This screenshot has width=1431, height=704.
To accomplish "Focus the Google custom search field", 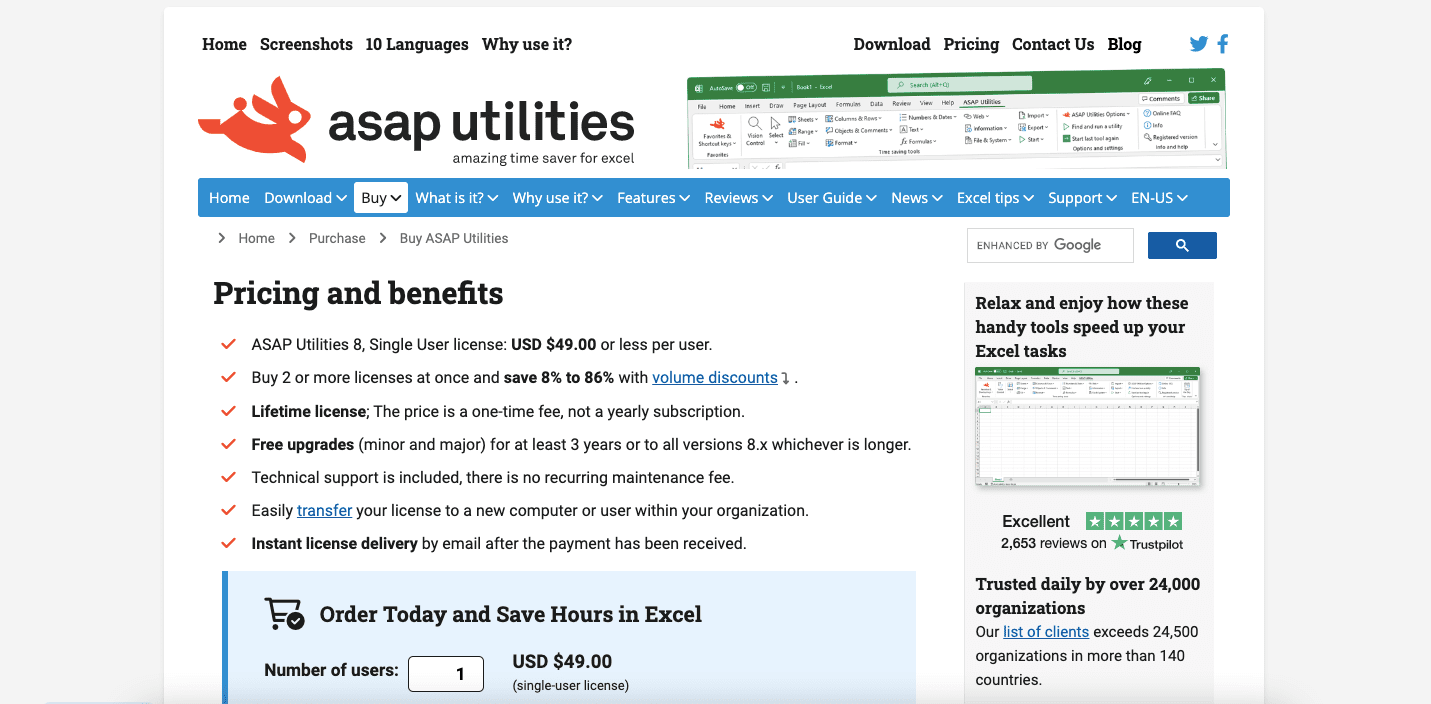I will click(x=1050, y=245).
